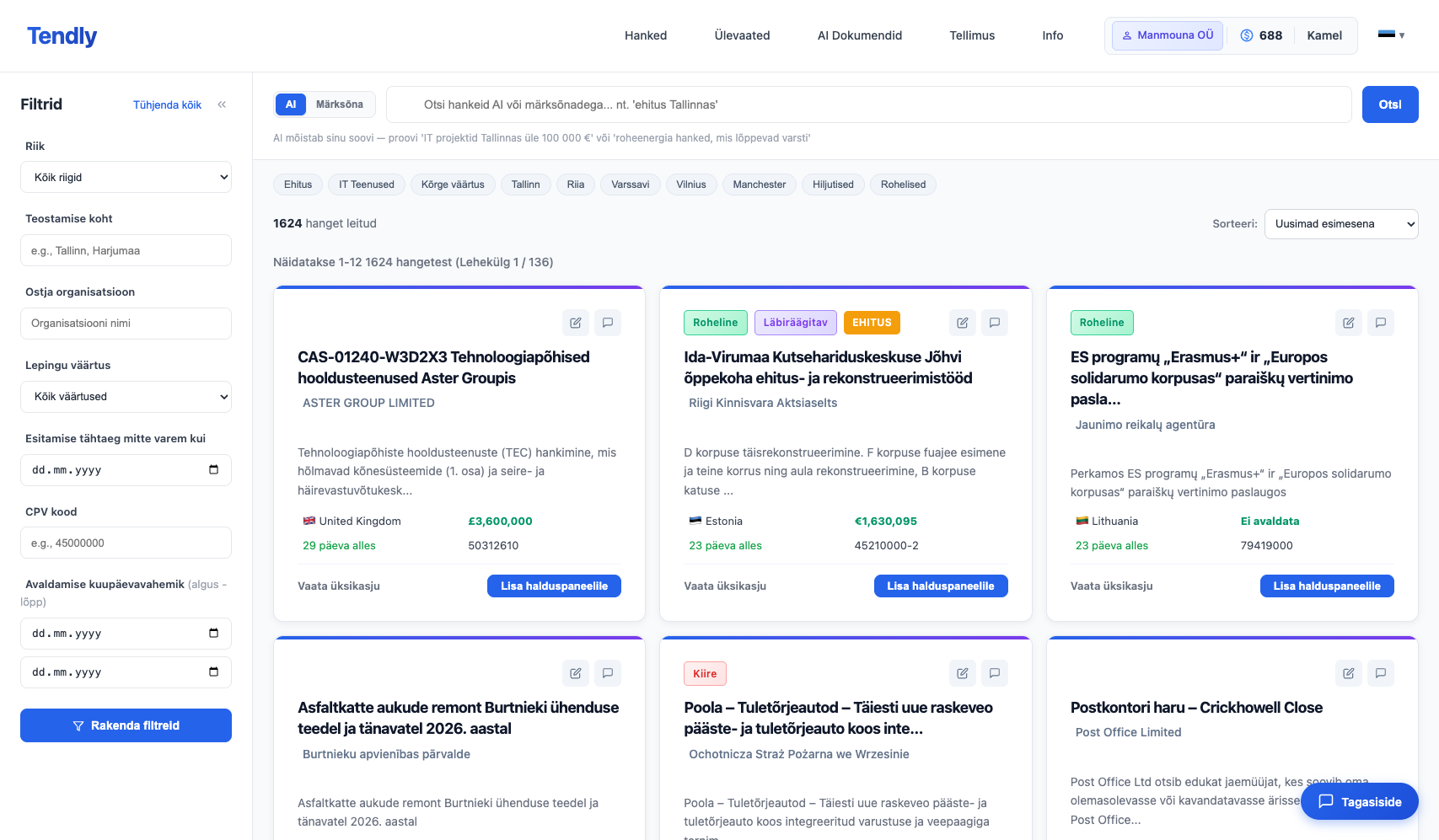Click edit icon on Asfaltkatte aukude tender
The height and width of the screenshot is (840, 1439).
click(x=575, y=673)
